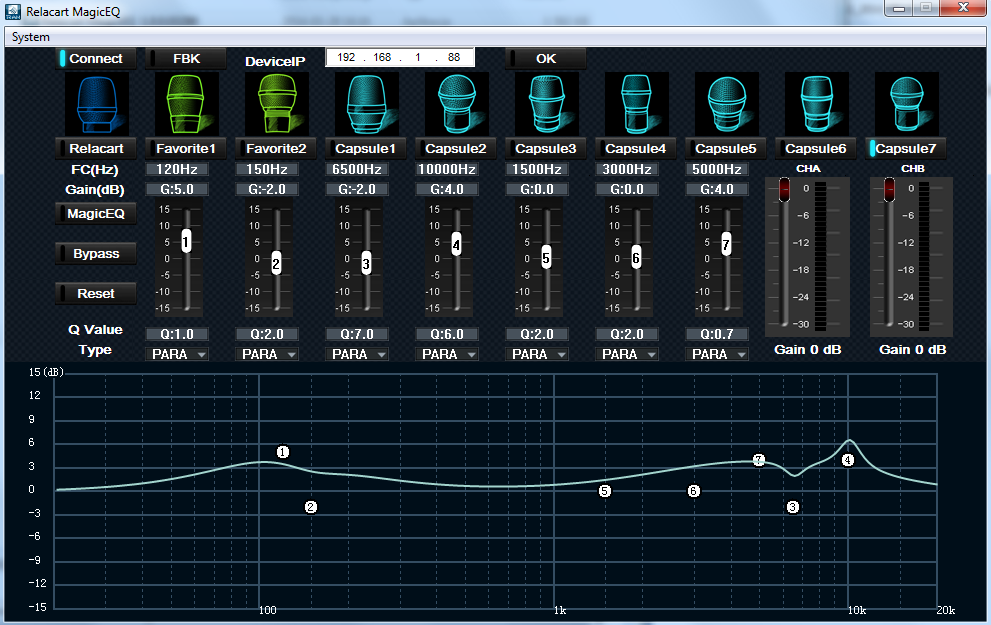Activate the Relacart preset button

coord(95,149)
